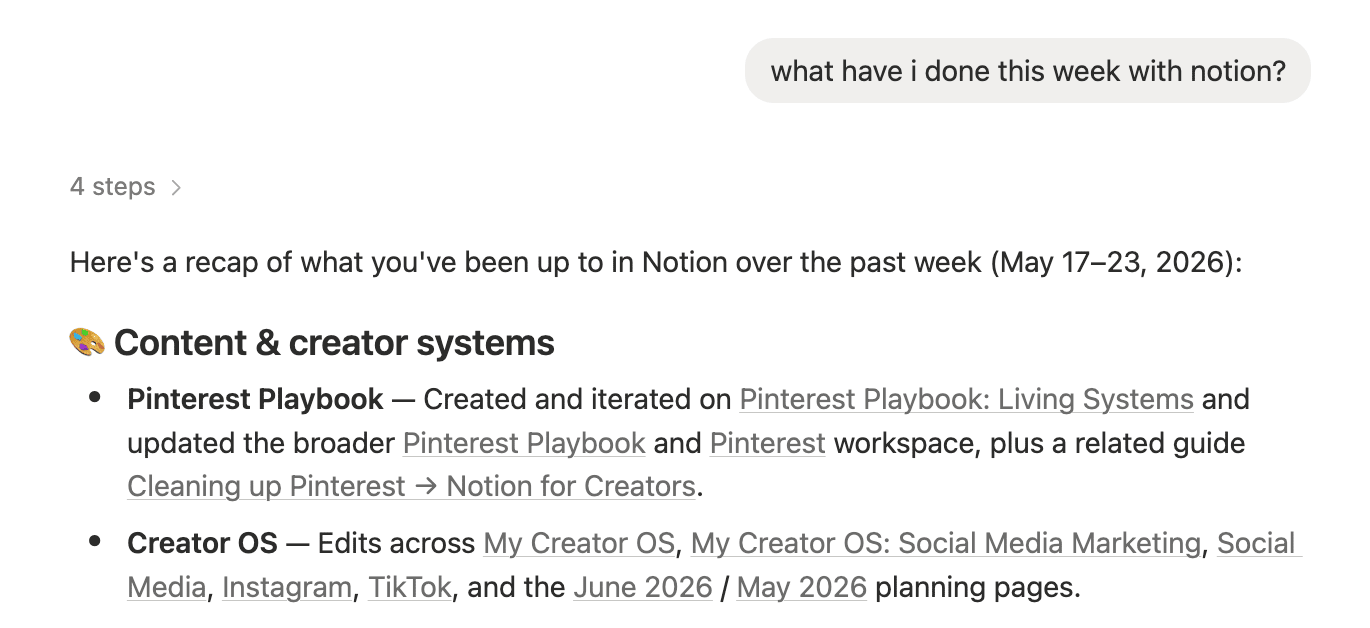Viewport: 1370px width, 628px height.
Task: Open Pinterest Playbook: Living Systems link
Action: (966, 399)
